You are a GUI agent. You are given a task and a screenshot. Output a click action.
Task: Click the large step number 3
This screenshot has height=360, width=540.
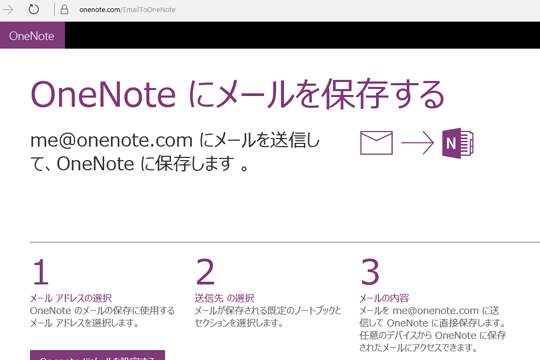click(x=370, y=272)
